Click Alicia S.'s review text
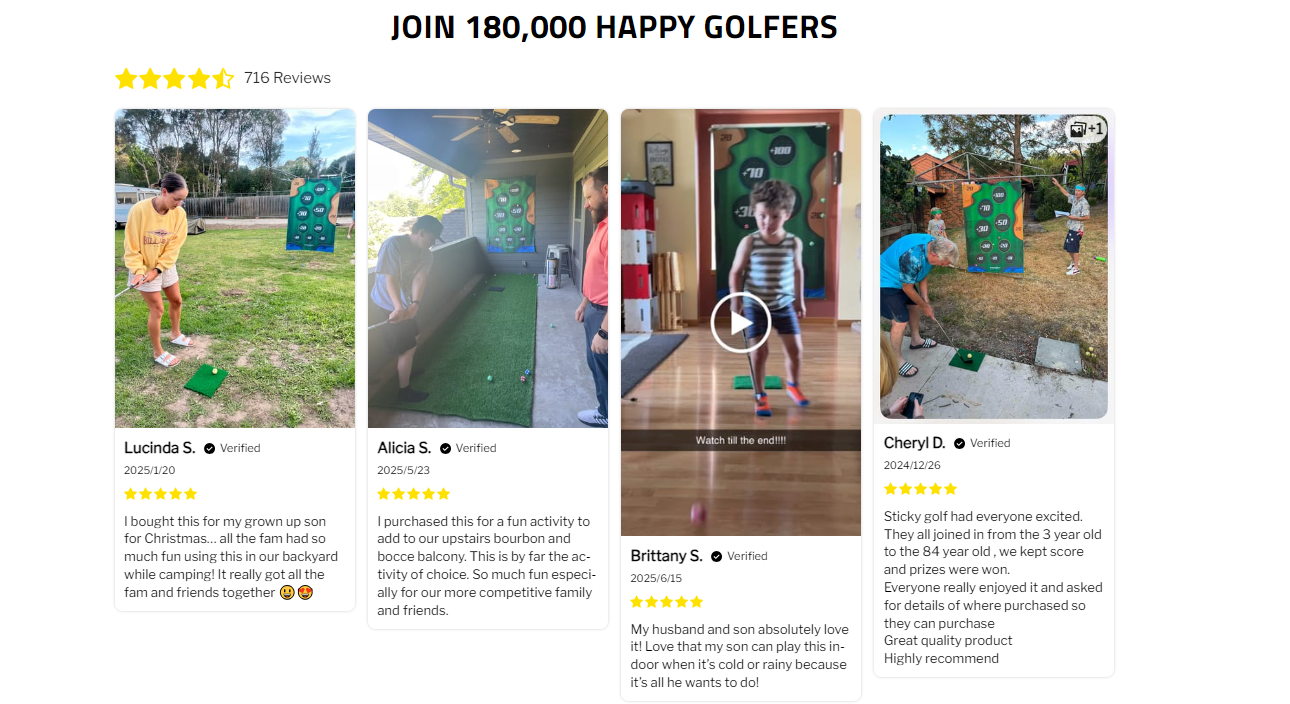Viewport: 1290px width, 704px height. tap(487, 565)
